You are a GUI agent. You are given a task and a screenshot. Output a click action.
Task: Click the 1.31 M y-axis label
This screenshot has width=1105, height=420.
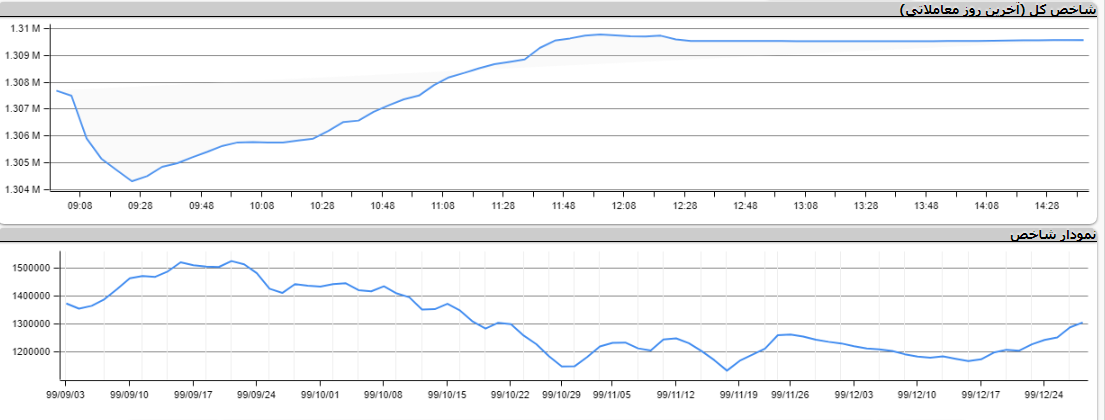click(24, 28)
